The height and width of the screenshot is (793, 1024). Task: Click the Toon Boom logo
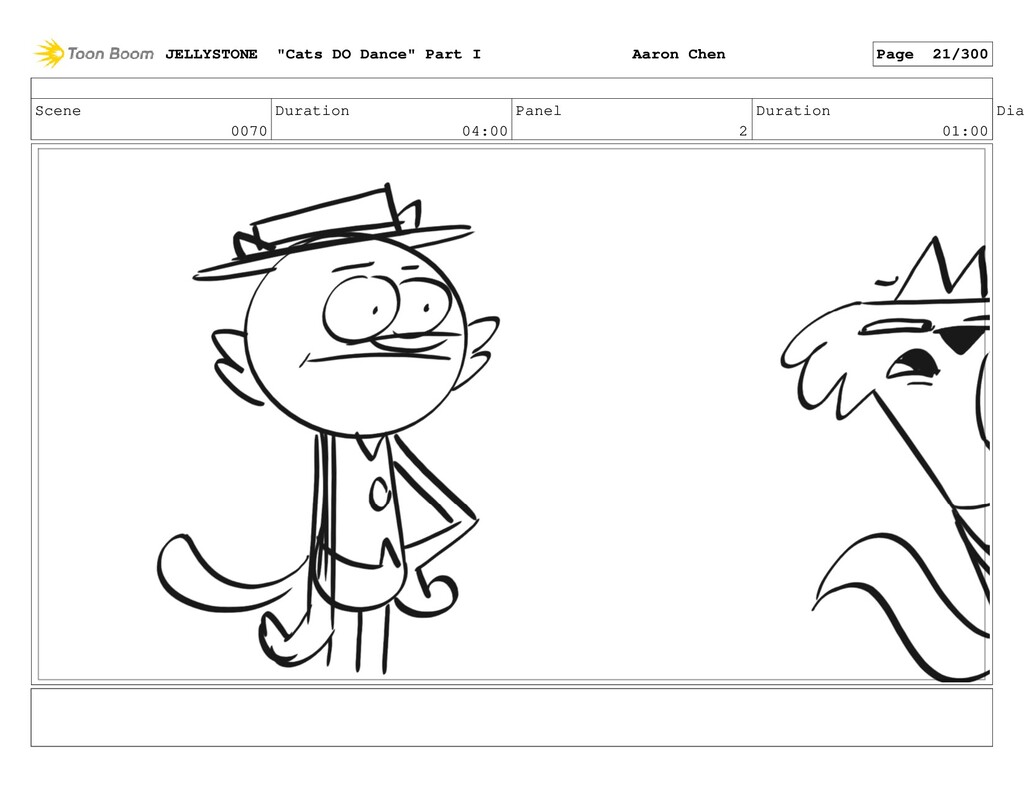coord(94,54)
